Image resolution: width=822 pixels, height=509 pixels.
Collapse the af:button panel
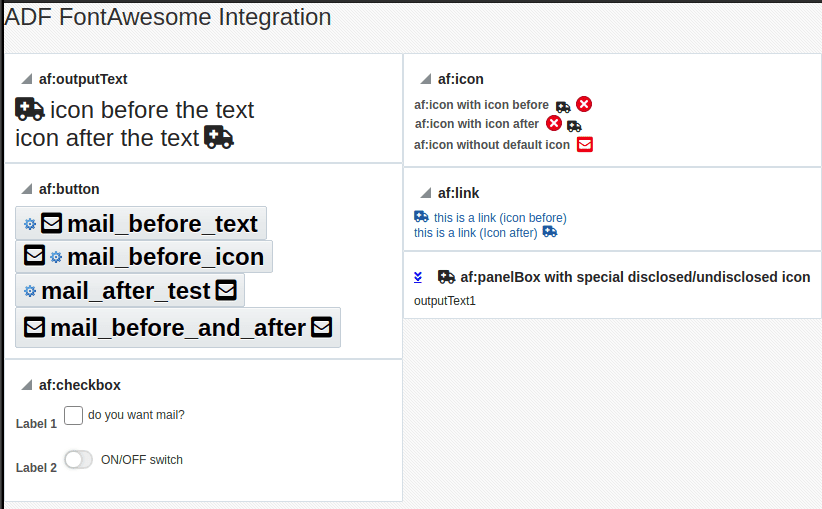pos(26,189)
